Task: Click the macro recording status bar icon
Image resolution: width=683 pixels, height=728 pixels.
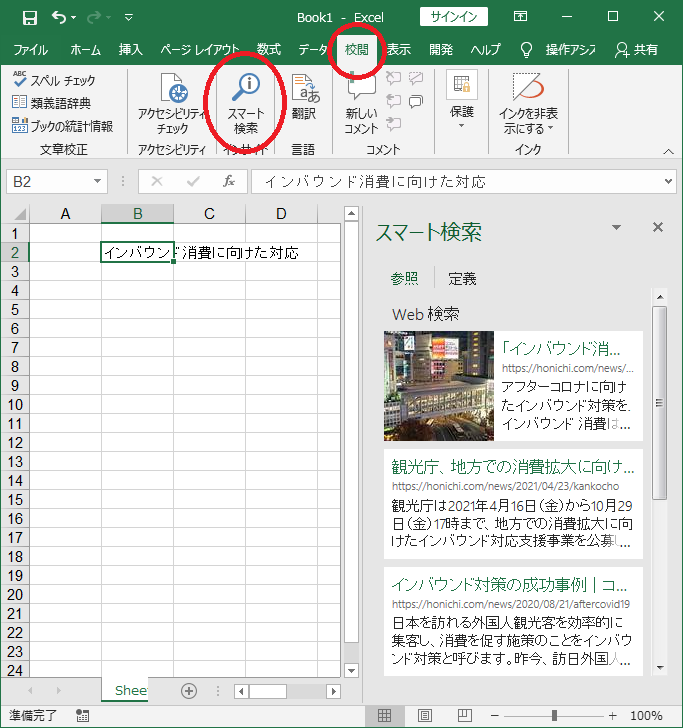Action: click(x=83, y=715)
